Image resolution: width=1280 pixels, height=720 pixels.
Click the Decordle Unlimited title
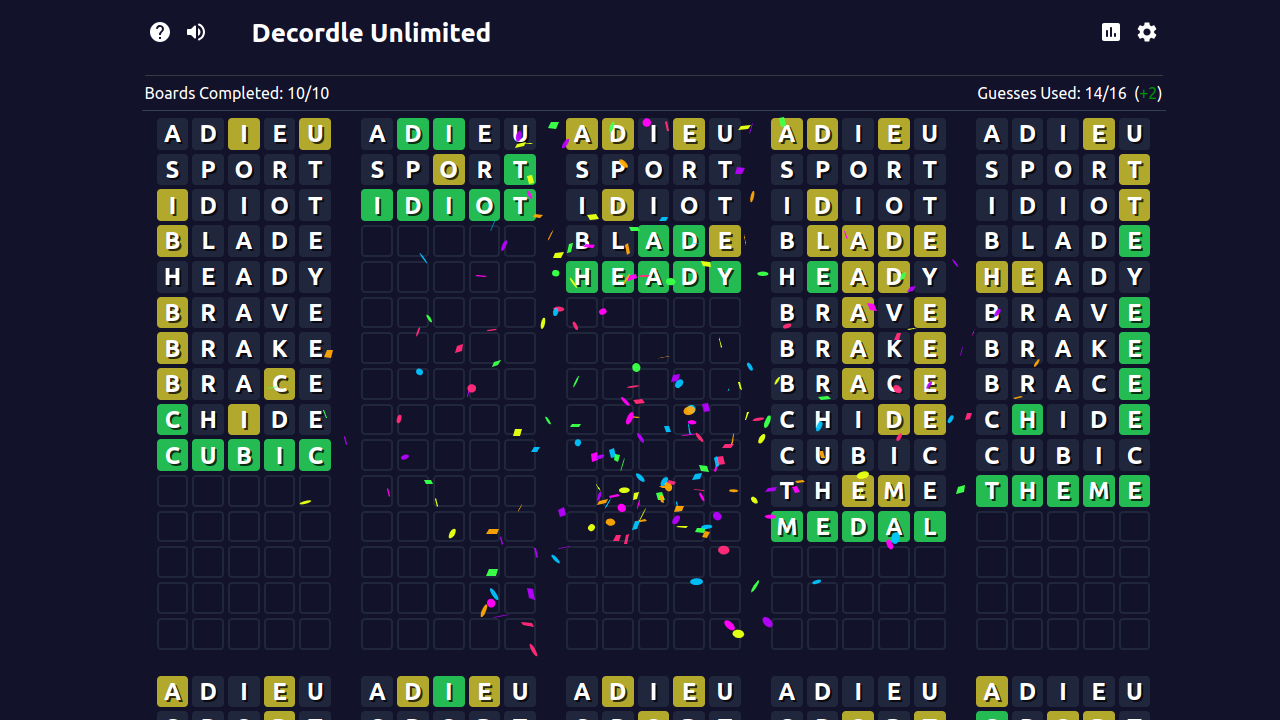(371, 33)
